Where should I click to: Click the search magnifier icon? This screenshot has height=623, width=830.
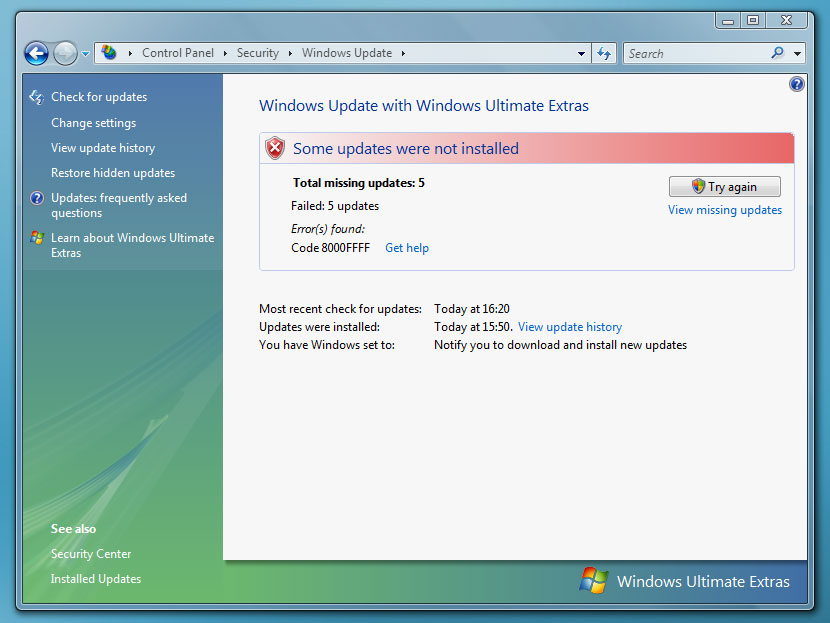[777, 53]
